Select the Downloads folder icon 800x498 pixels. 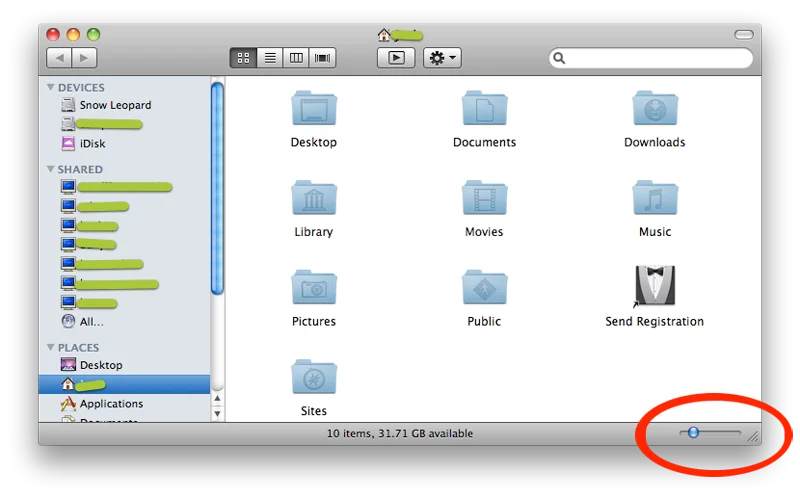click(655, 108)
